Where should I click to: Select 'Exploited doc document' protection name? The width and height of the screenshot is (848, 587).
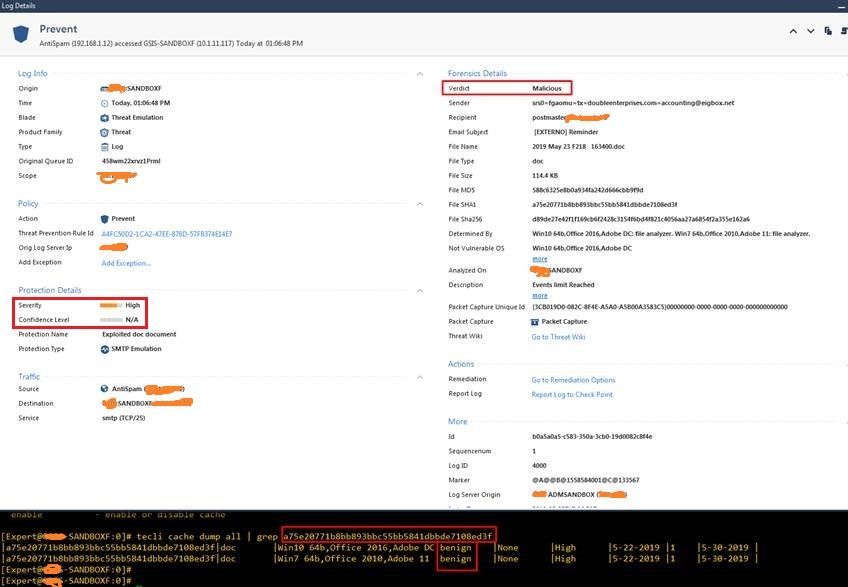[139, 334]
